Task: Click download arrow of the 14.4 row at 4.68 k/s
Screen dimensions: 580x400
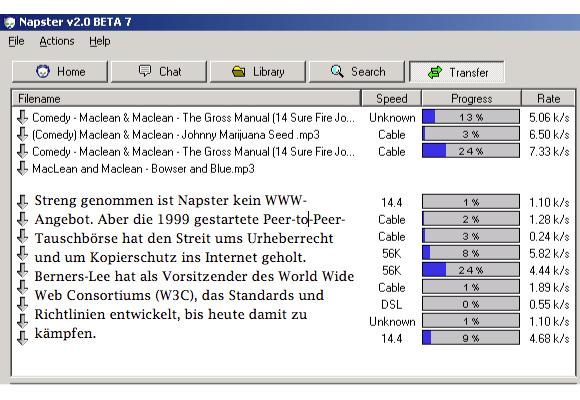Action: (22, 338)
